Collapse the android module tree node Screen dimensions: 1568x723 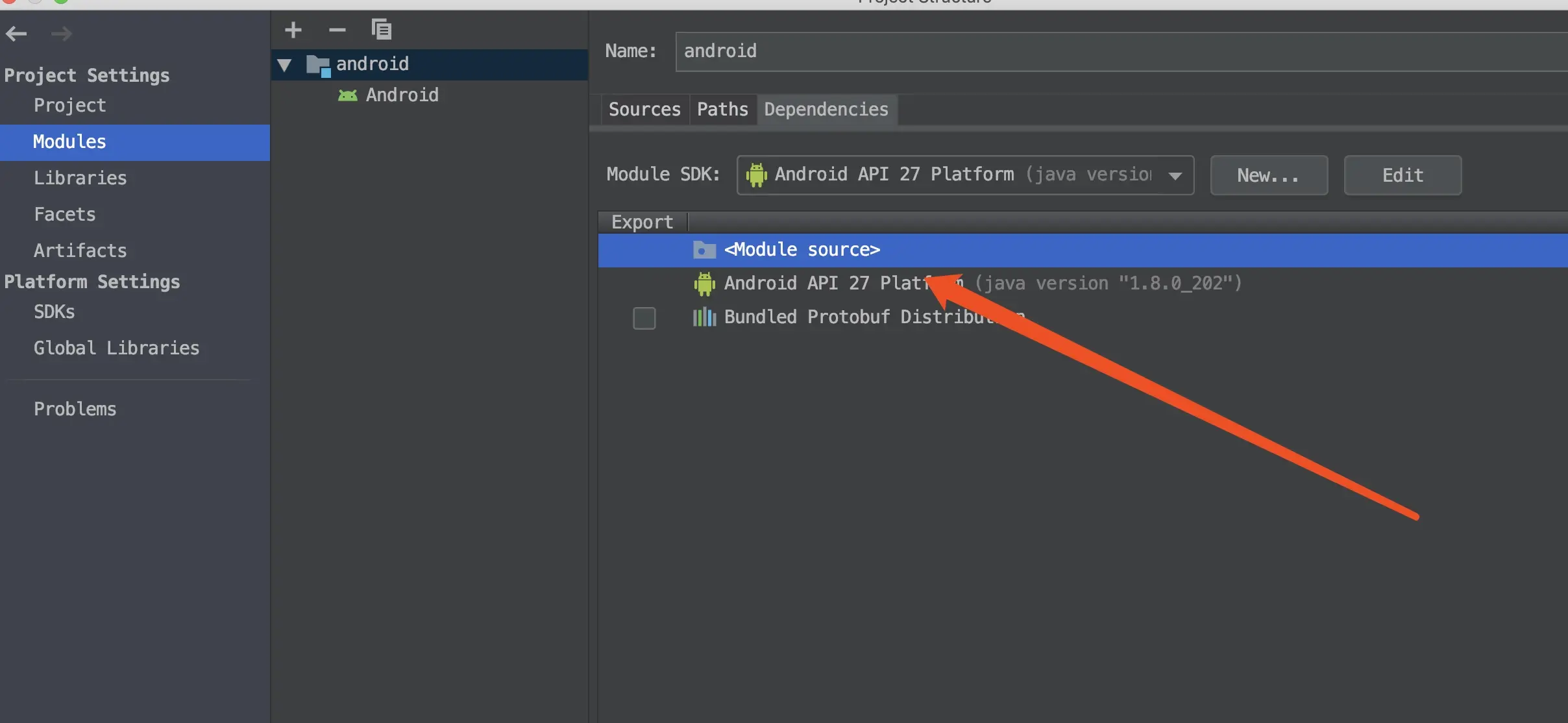[x=284, y=65]
